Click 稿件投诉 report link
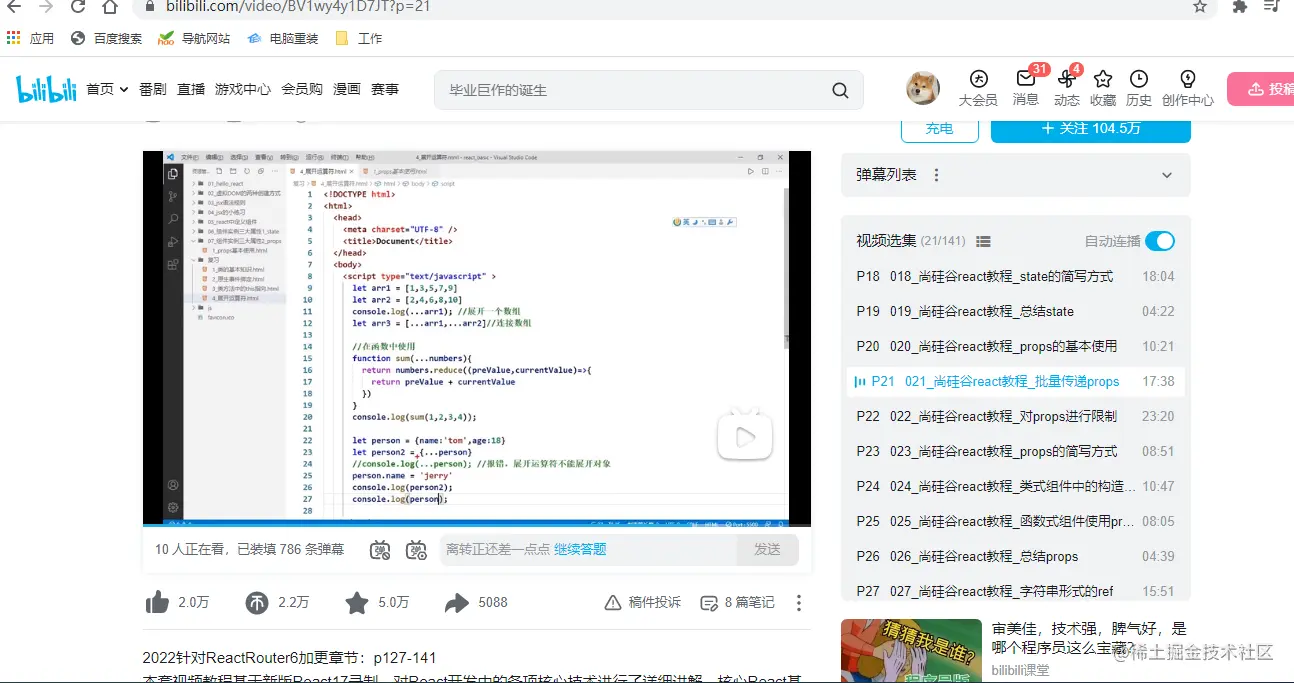1294x683 pixels. pos(643,602)
